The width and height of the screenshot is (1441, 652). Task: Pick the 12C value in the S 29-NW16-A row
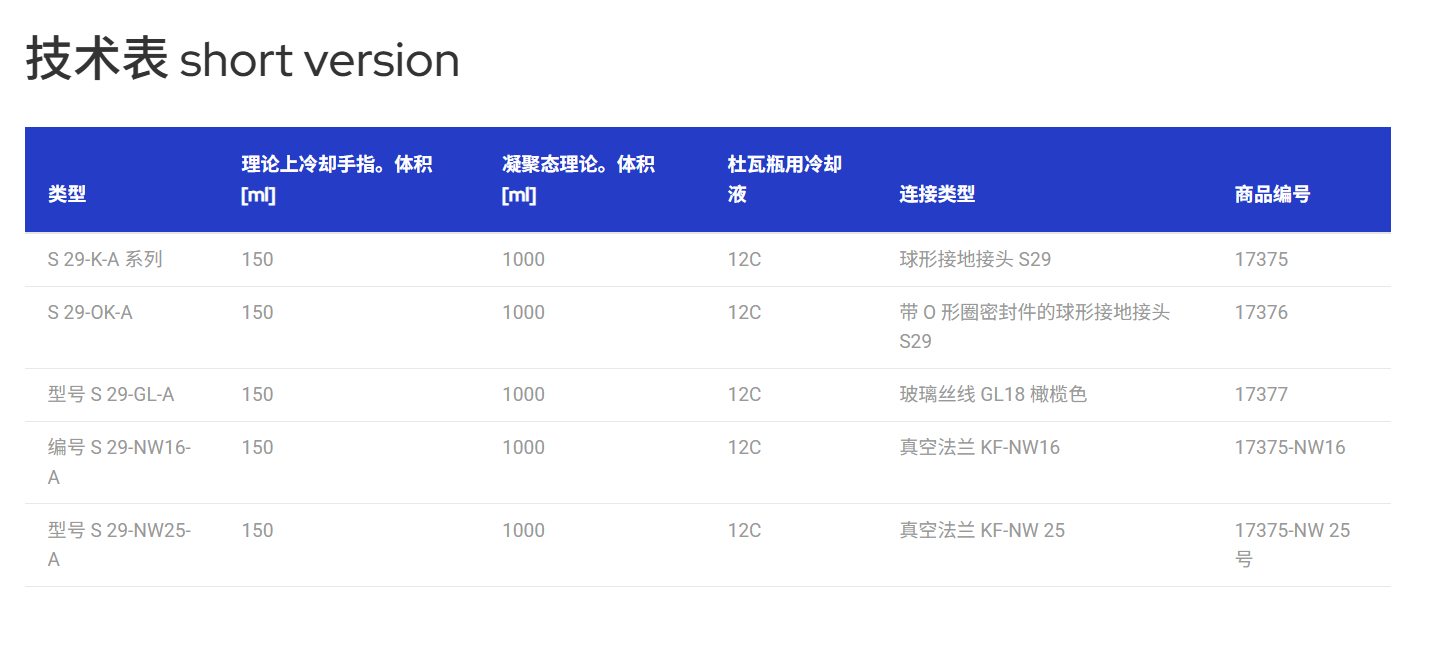point(744,448)
